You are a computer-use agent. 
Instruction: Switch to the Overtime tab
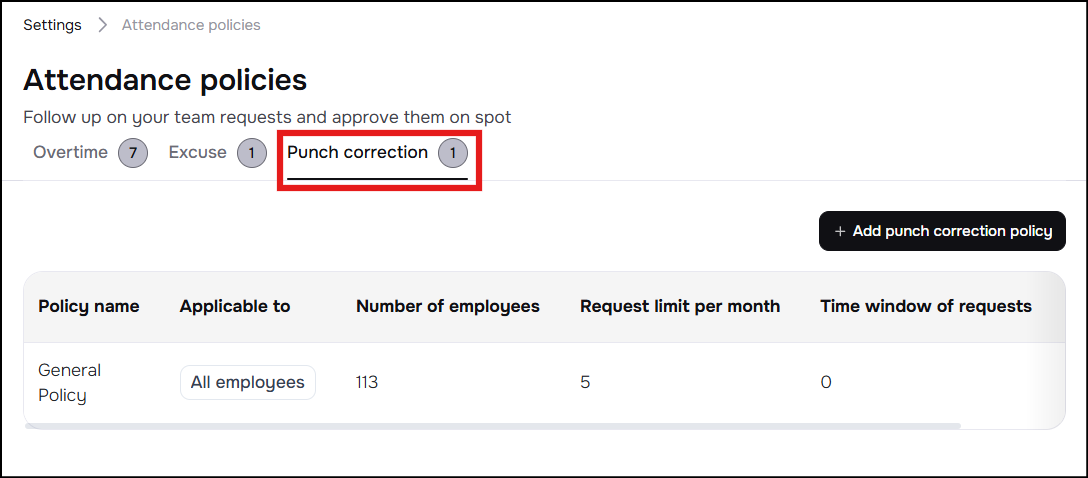tap(70, 153)
